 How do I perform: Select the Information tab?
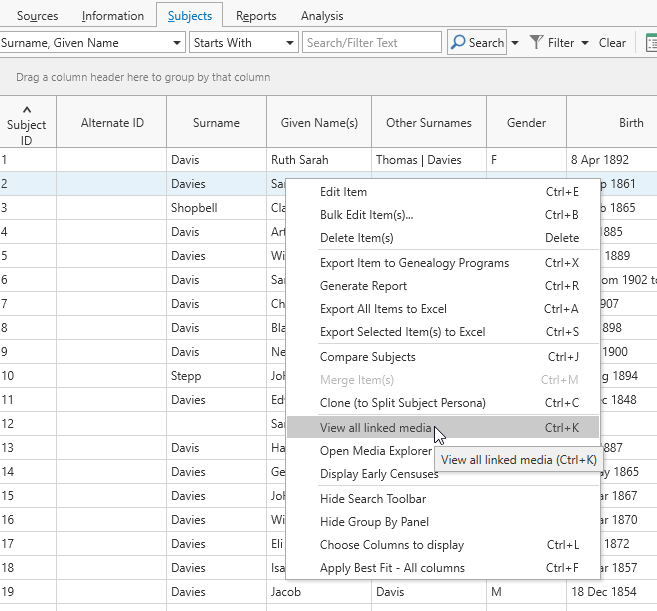113,16
